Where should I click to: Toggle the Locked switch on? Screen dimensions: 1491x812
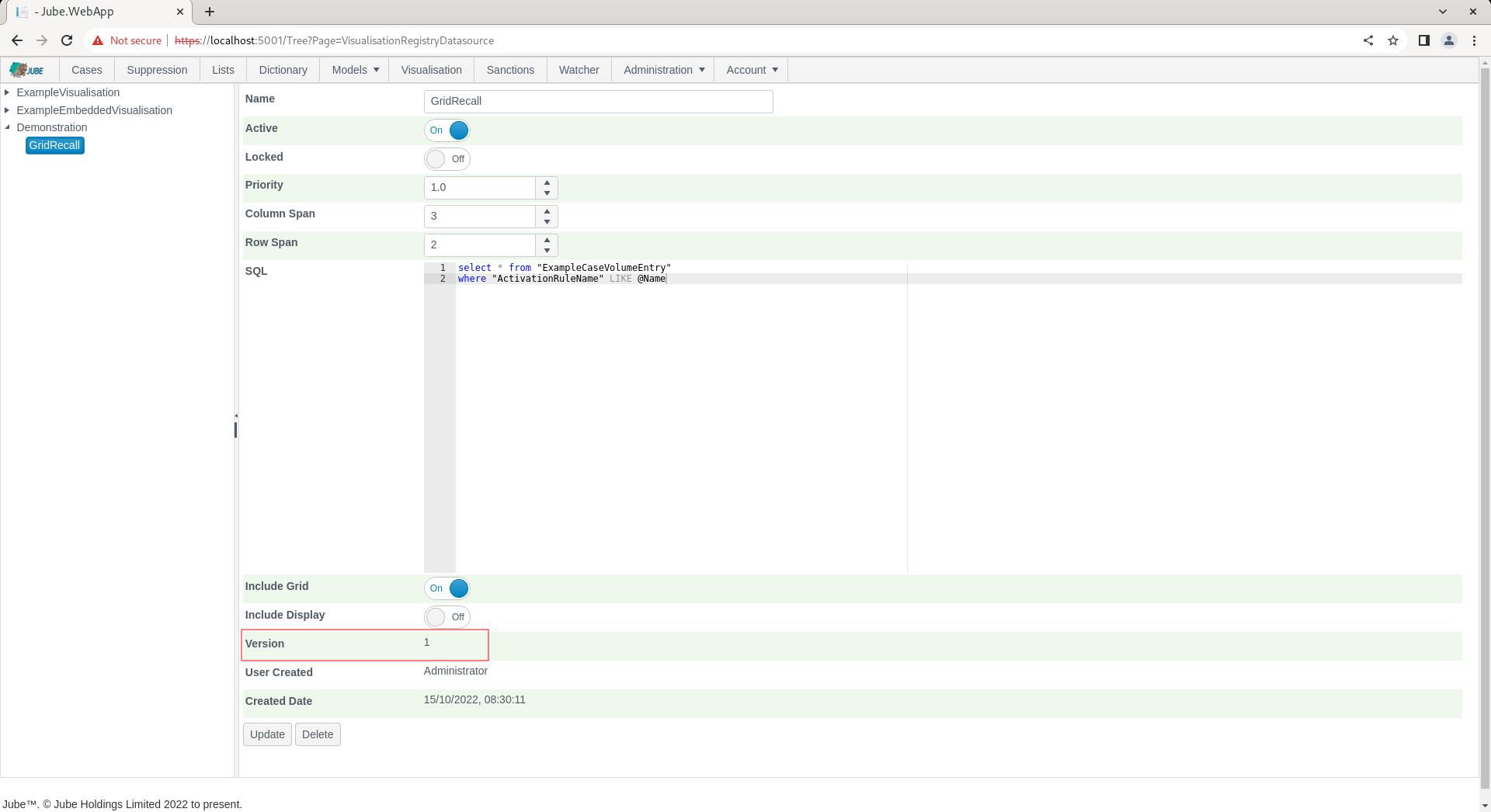(447, 159)
